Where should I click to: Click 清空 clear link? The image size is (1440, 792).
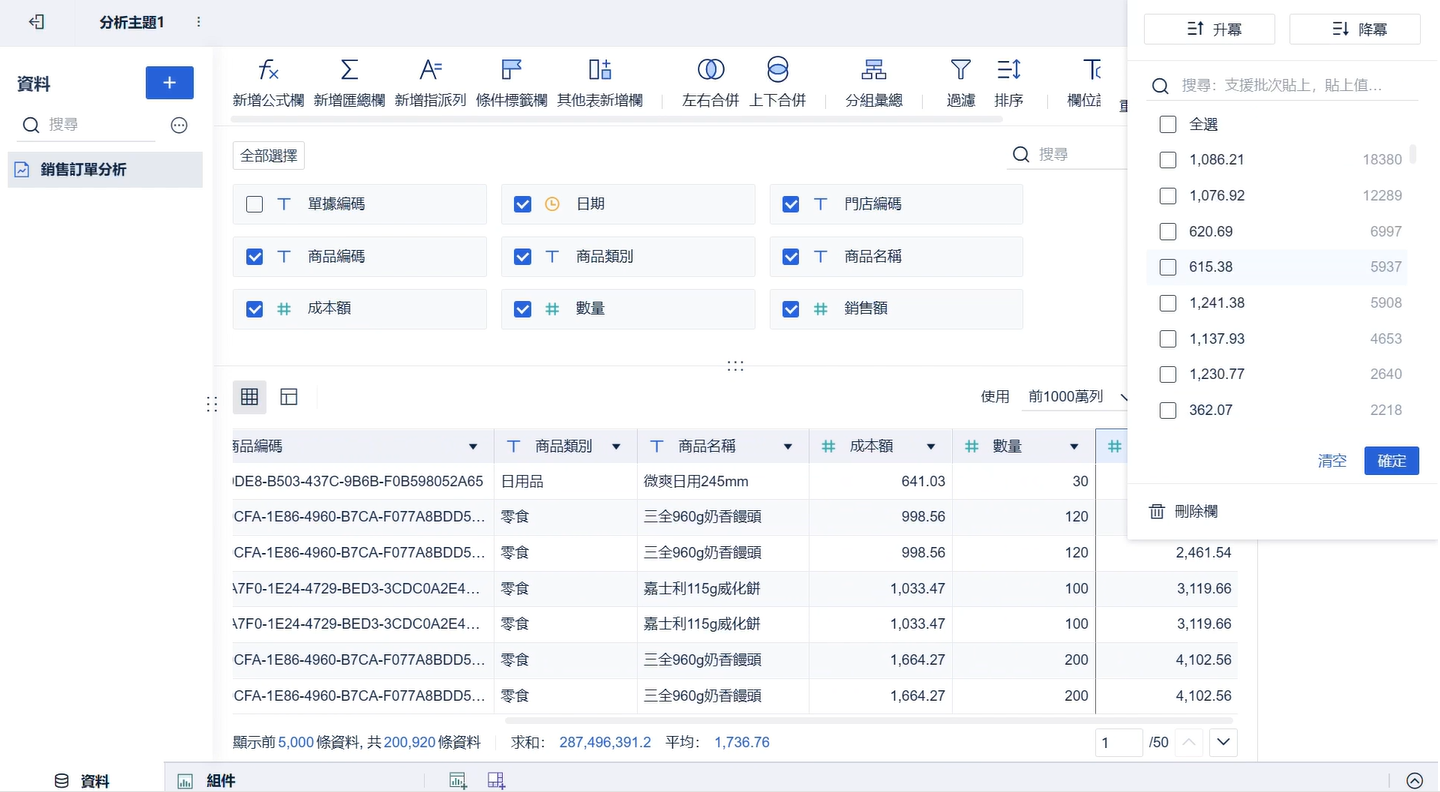tap(1332, 460)
